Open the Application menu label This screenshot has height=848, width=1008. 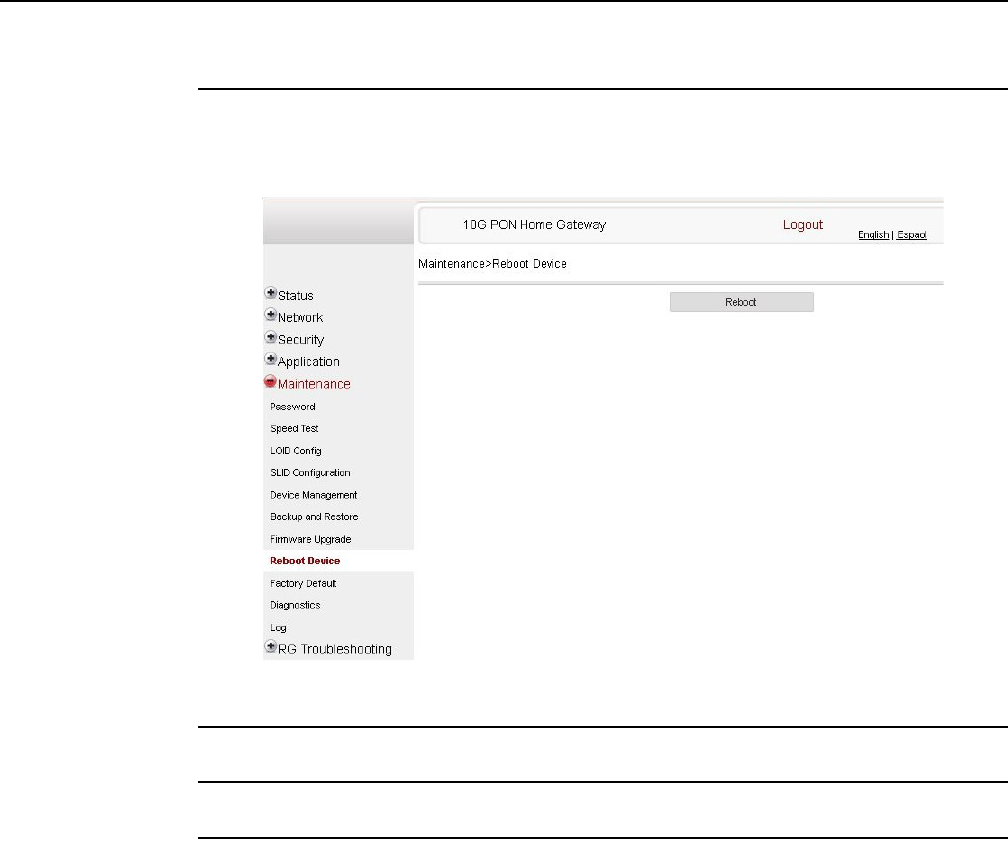(x=309, y=362)
